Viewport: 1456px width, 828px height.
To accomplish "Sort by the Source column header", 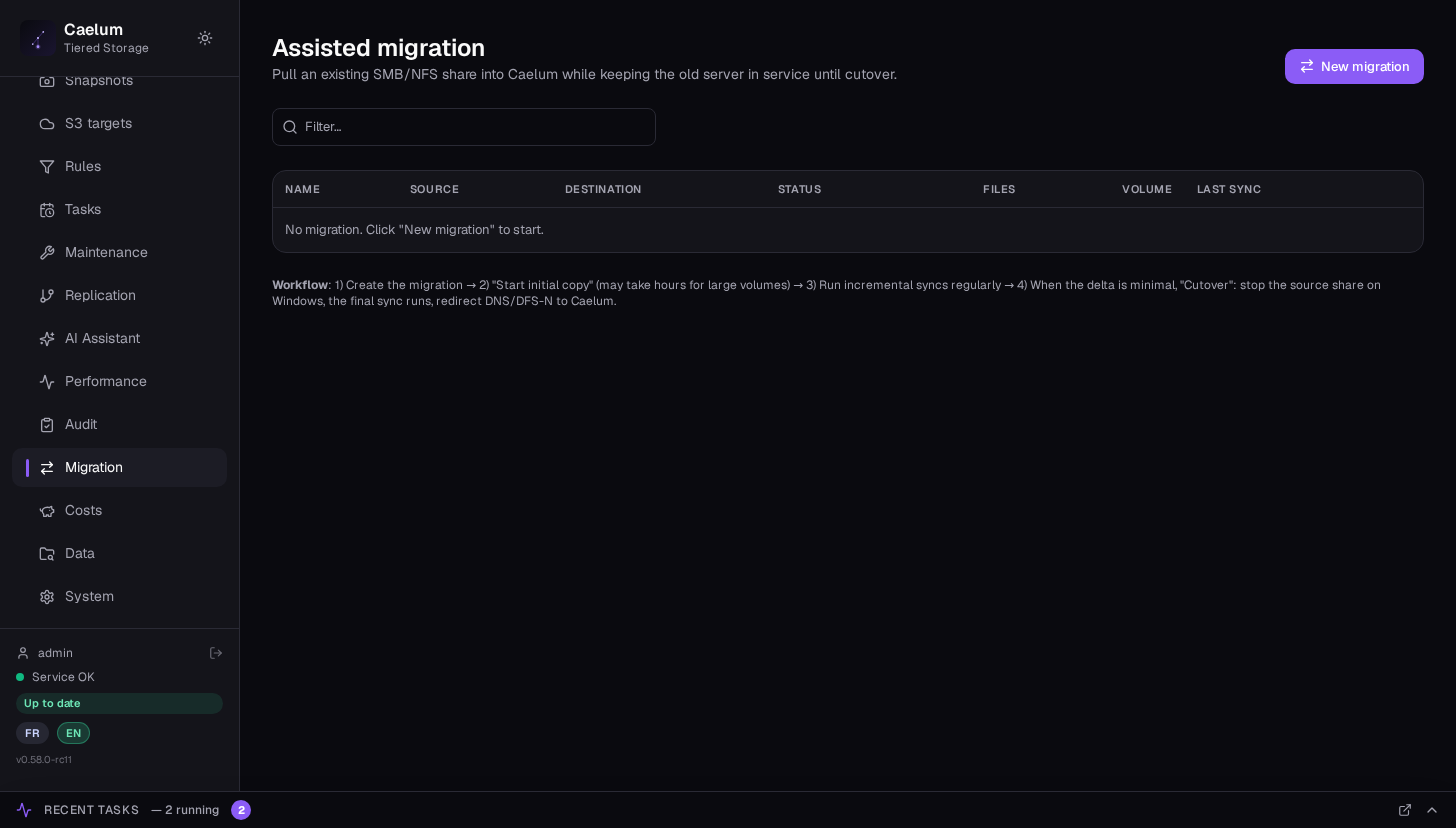I will pos(434,190).
